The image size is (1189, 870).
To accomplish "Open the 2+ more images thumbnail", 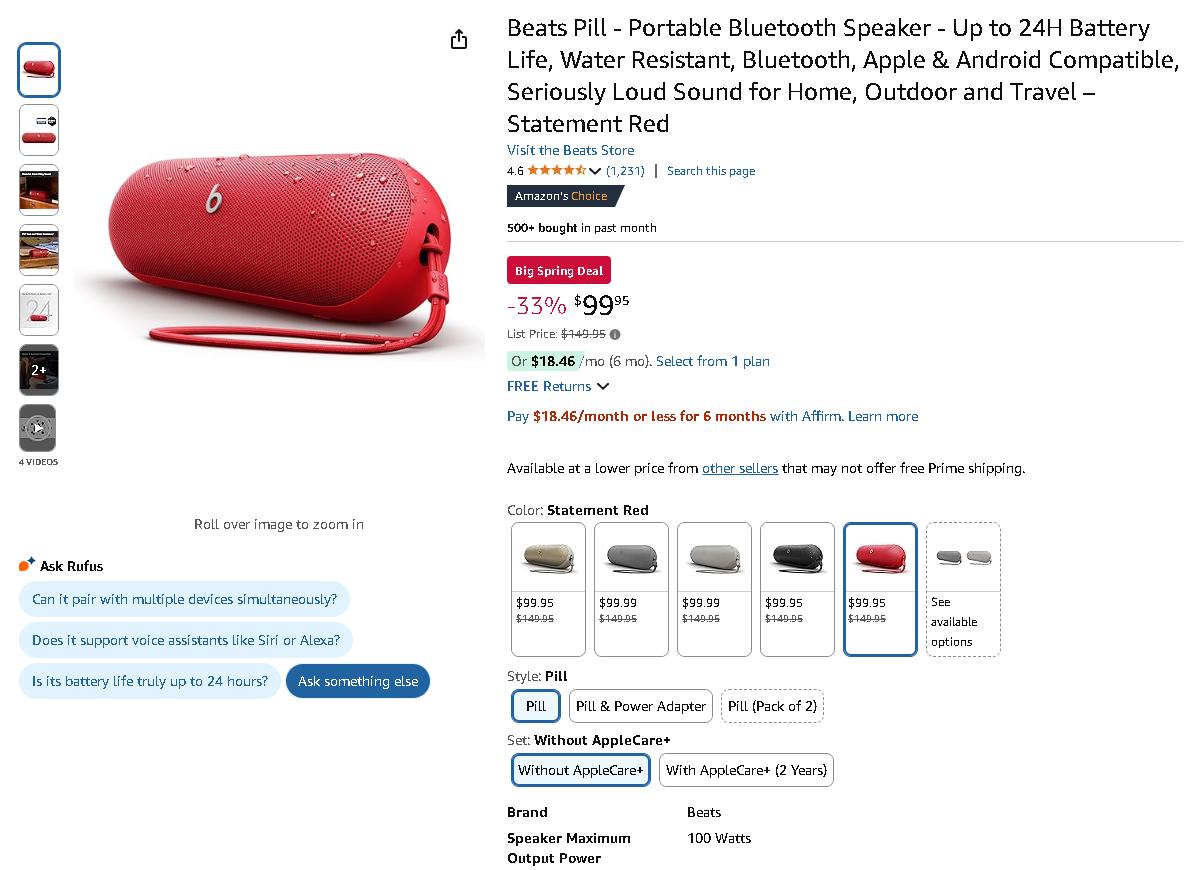I will click(38, 369).
